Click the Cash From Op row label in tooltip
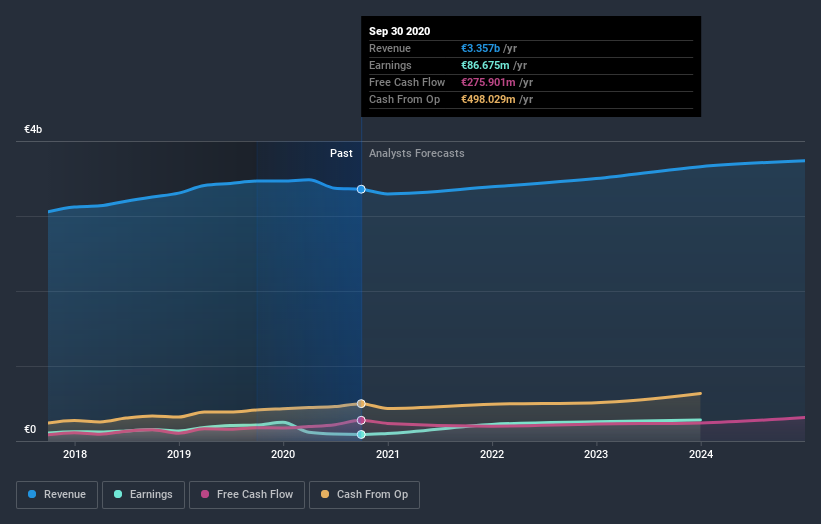The height and width of the screenshot is (524, 821). point(405,99)
